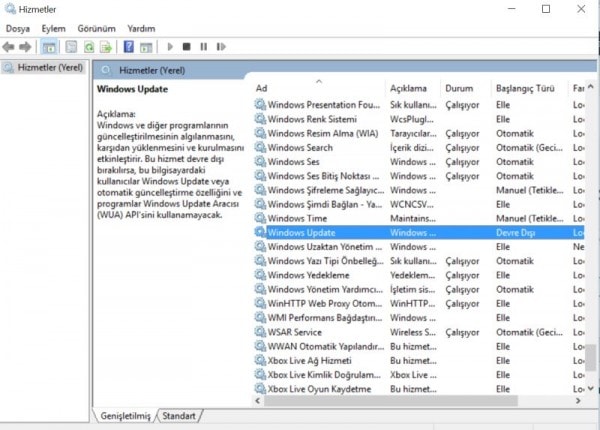The image size is (600, 430).
Task: Select Xbox Live Oyun Kaydetme service
Action: coord(419,389)
